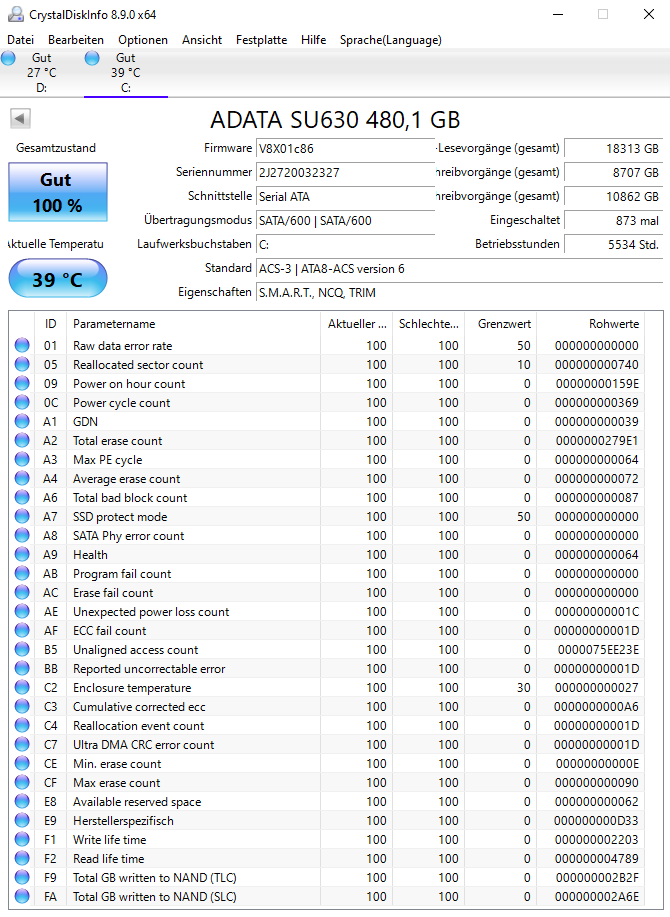Open the Optionen menu

pyautogui.click(x=143, y=40)
